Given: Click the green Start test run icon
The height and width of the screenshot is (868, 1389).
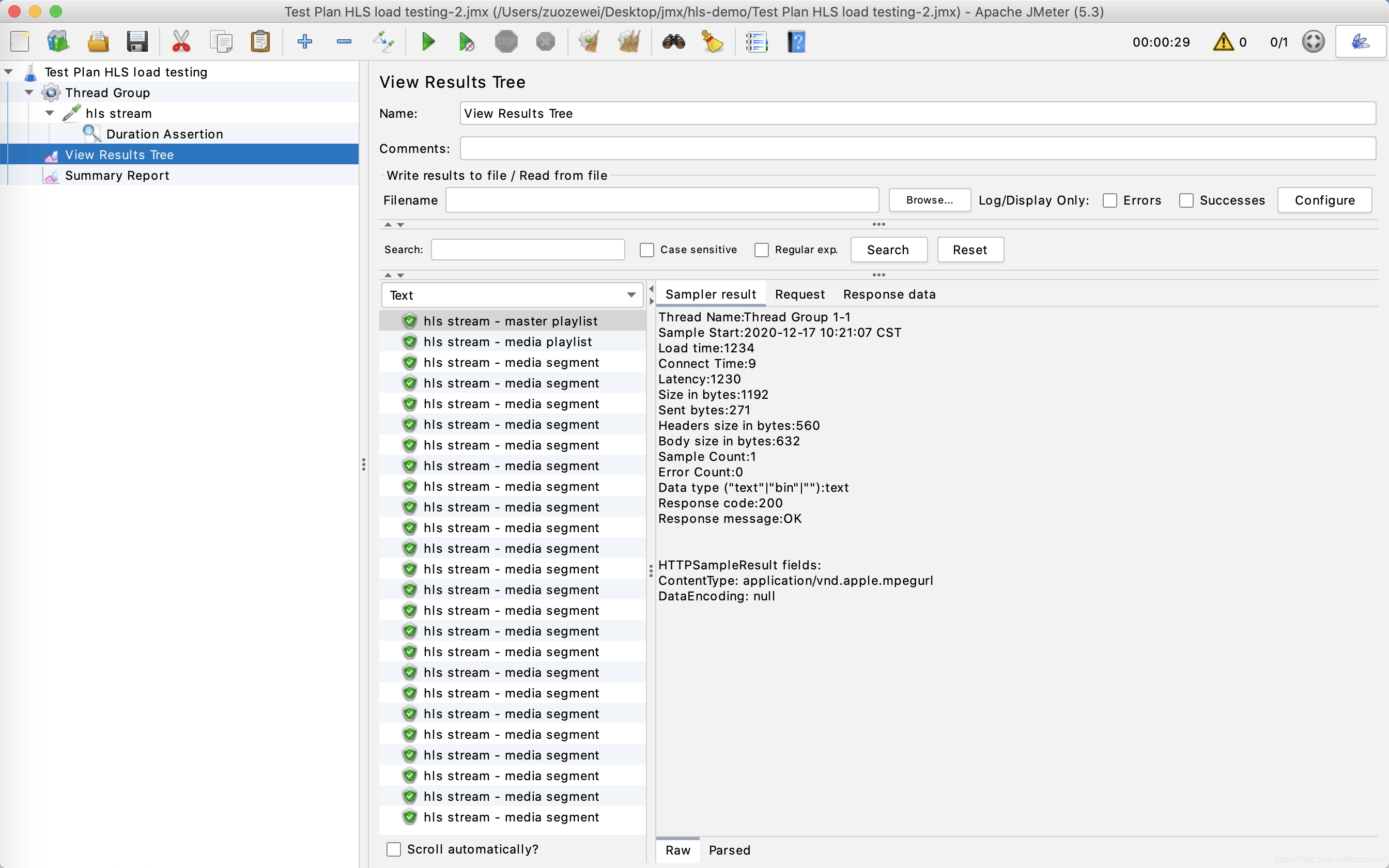Looking at the screenshot, I should (428, 42).
